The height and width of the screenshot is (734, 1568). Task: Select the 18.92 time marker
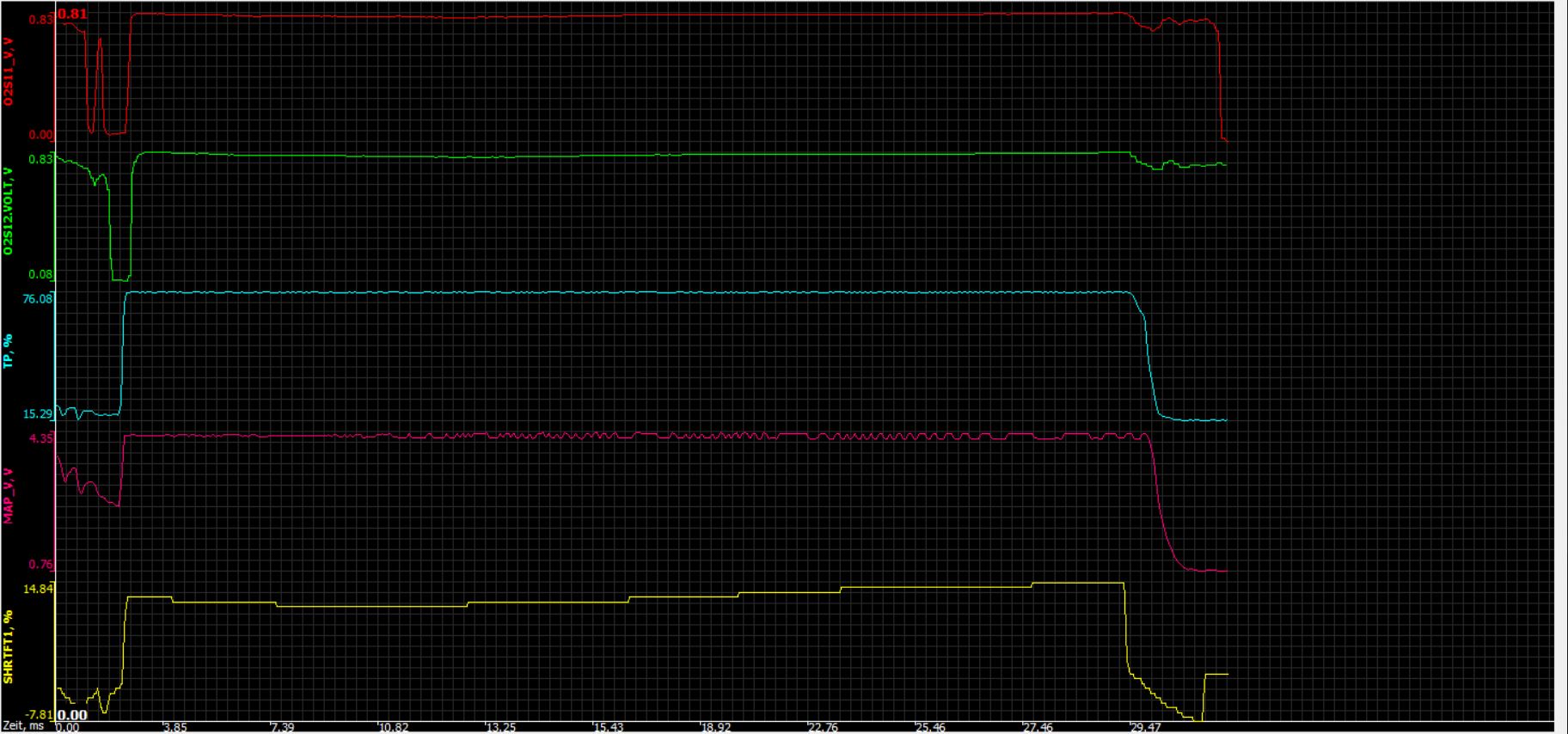tap(715, 727)
